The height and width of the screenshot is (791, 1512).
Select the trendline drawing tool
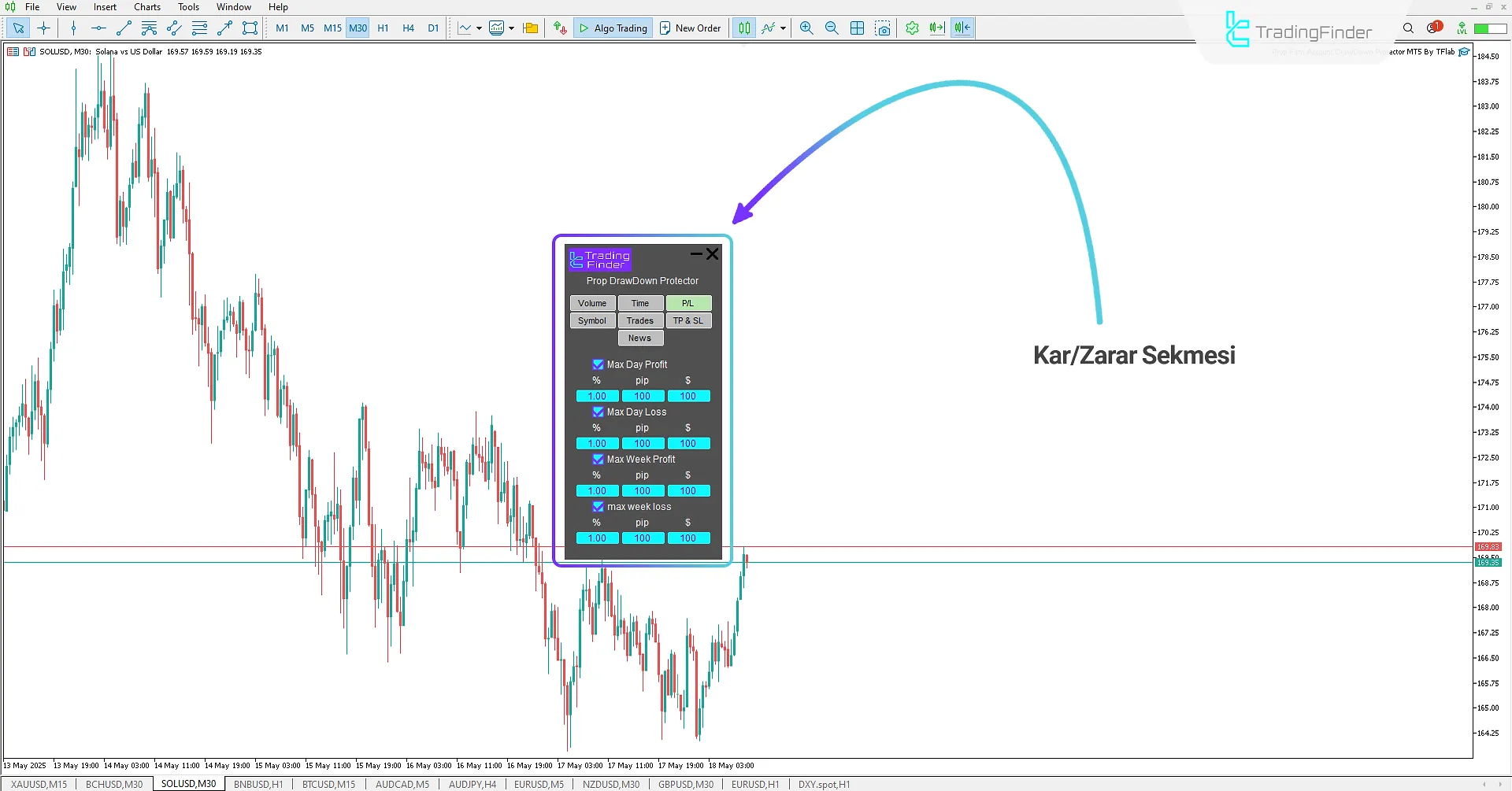(124, 28)
